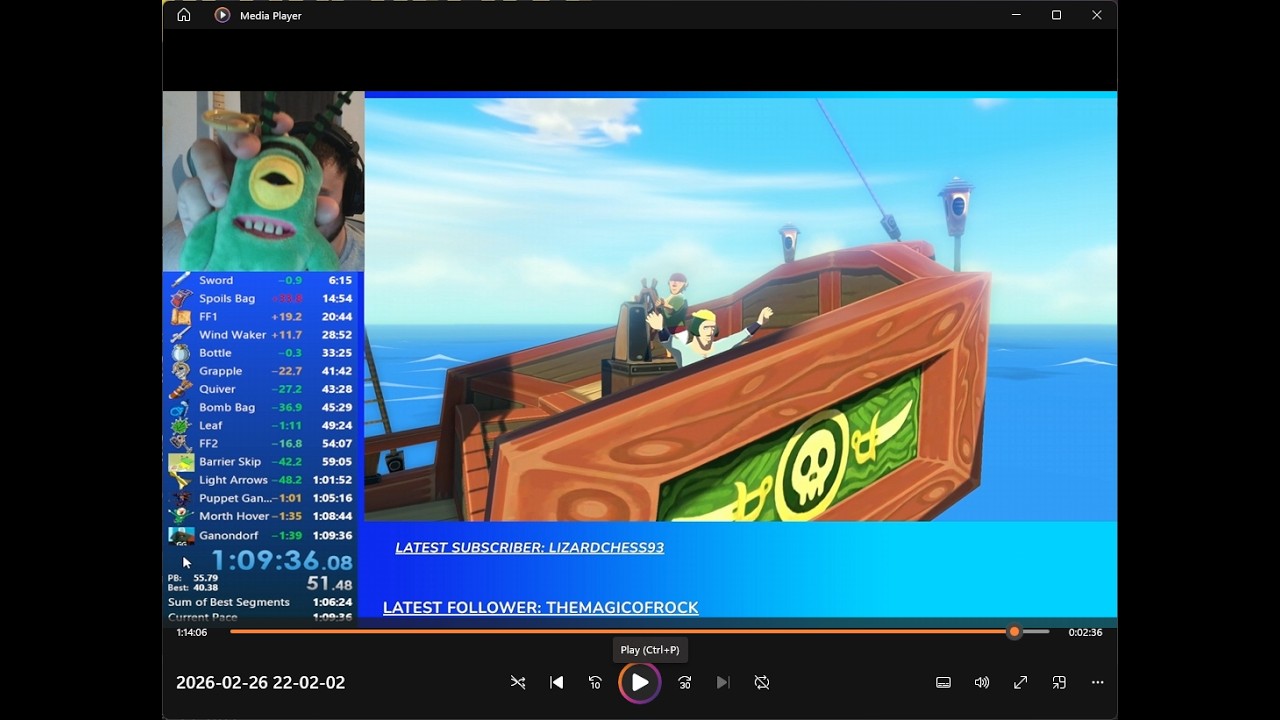Click the 1:06:24 sum of best value

point(332,602)
